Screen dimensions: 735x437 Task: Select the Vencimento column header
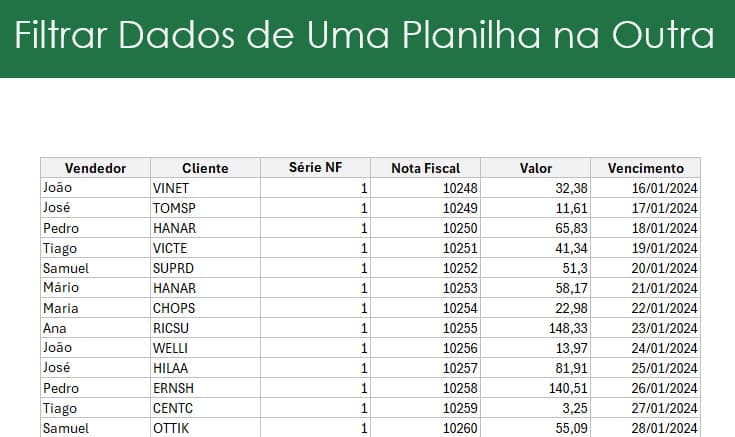(645, 168)
